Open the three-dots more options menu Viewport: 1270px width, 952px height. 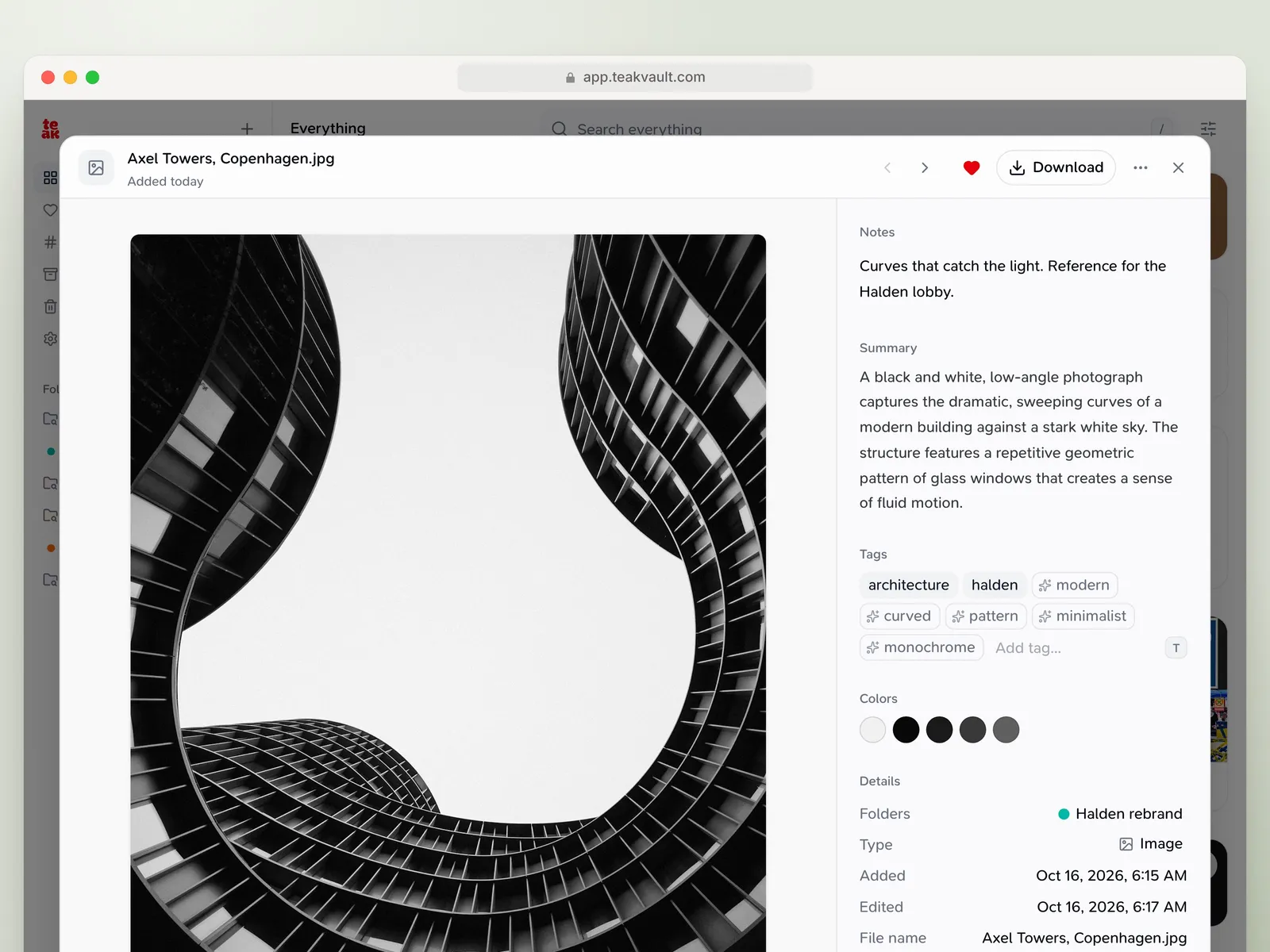point(1140,167)
